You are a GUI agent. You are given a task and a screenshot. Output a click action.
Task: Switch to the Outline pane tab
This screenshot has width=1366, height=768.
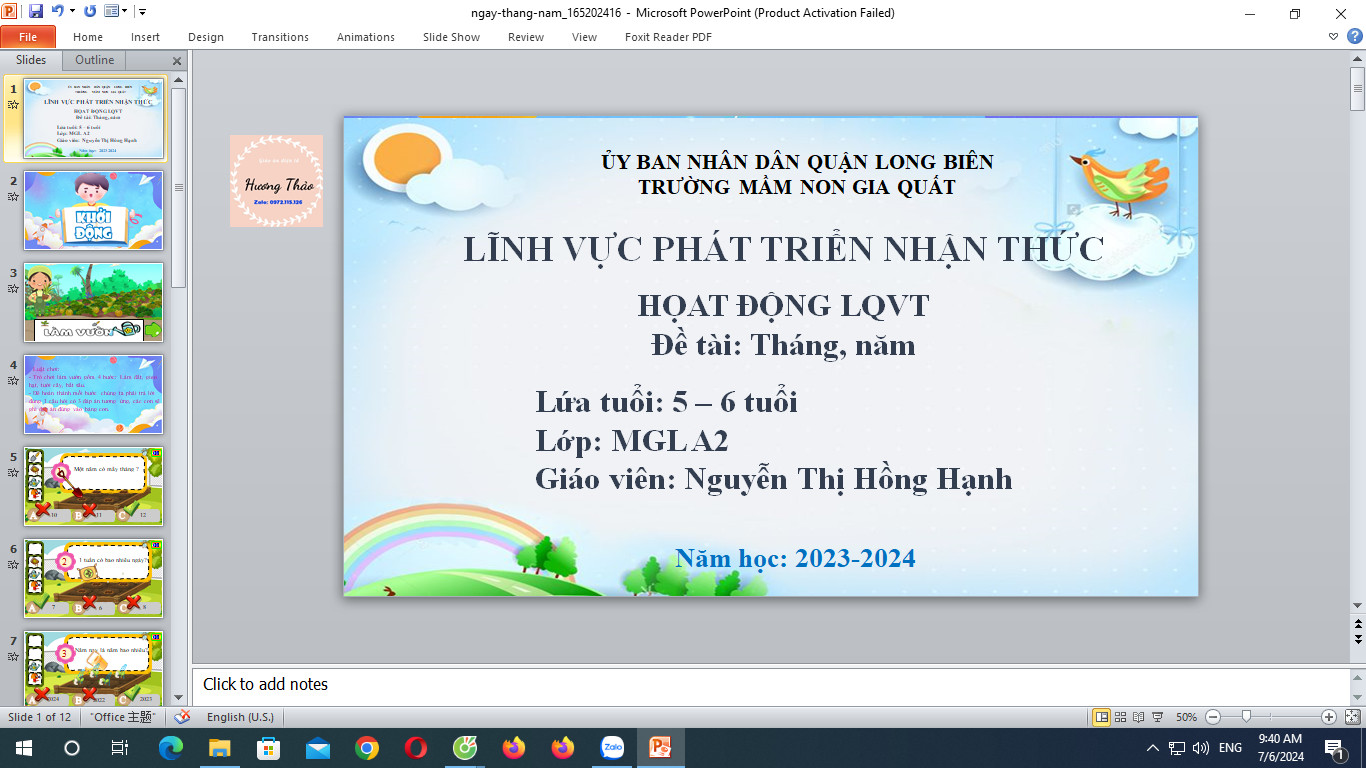click(x=95, y=60)
